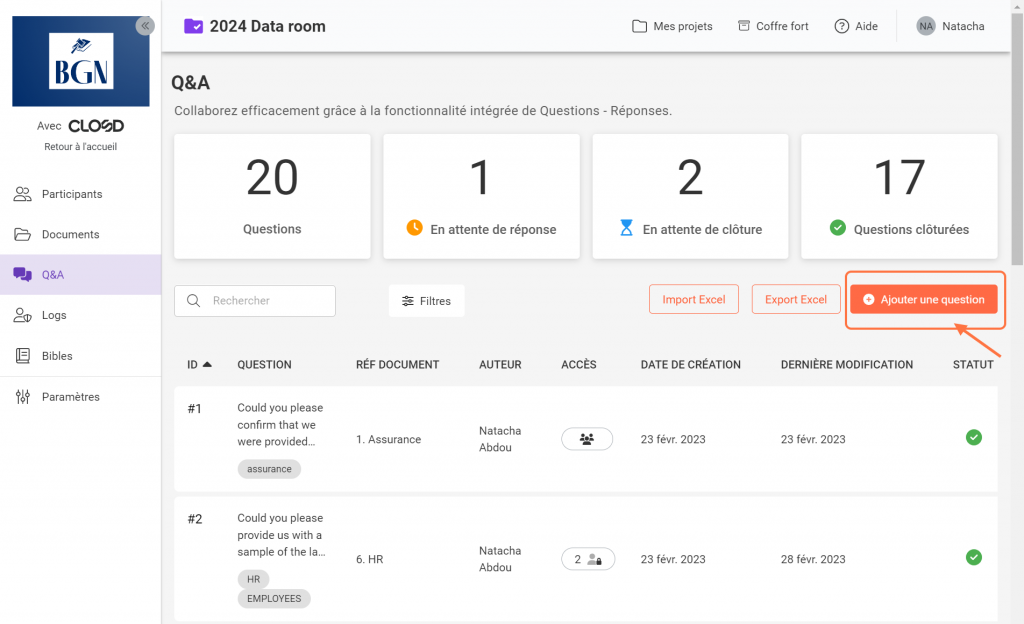1024x624 pixels.
Task: Open Natacha user account menu
Action: tap(962, 26)
